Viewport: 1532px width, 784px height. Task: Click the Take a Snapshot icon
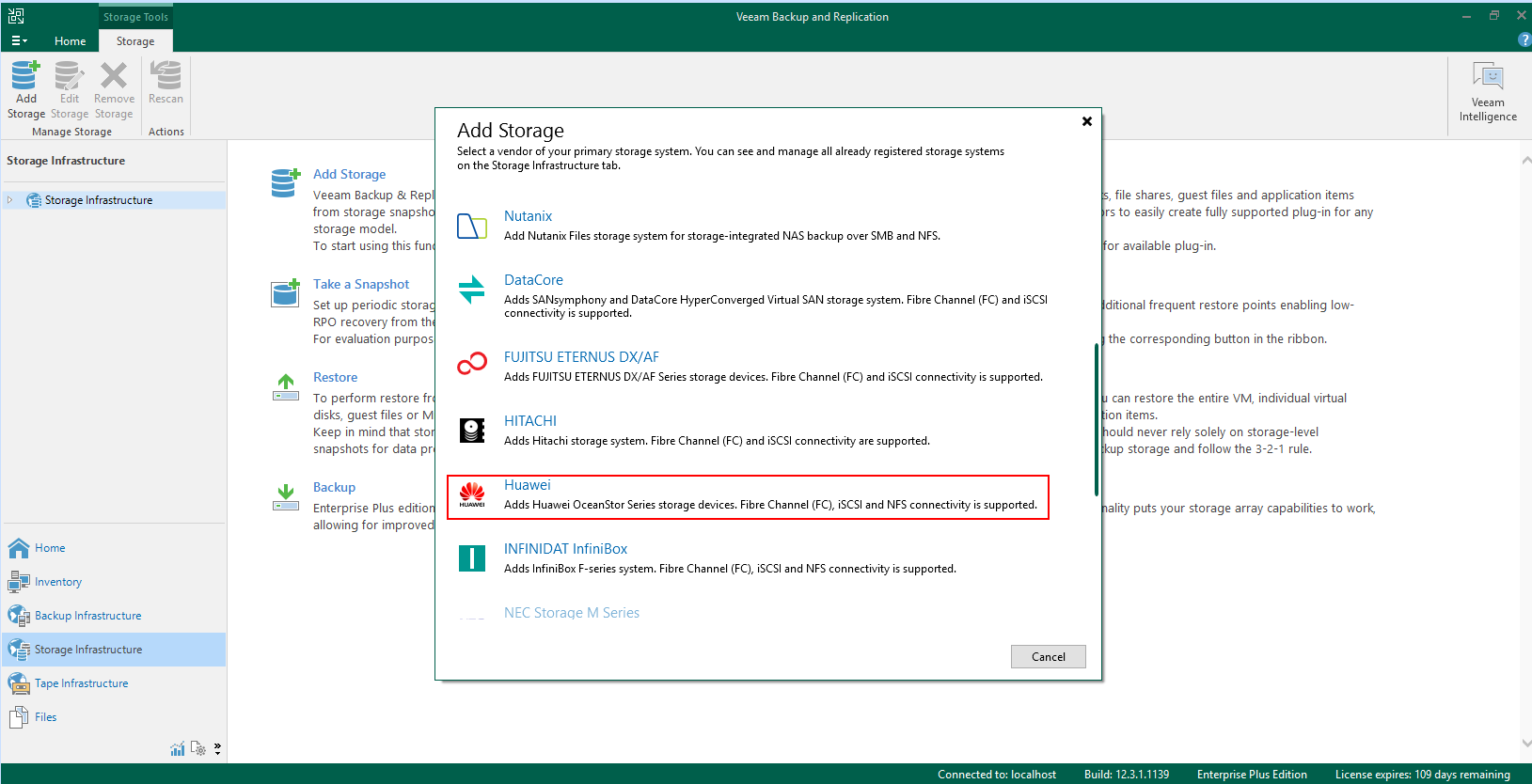click(x=285, y=293)
